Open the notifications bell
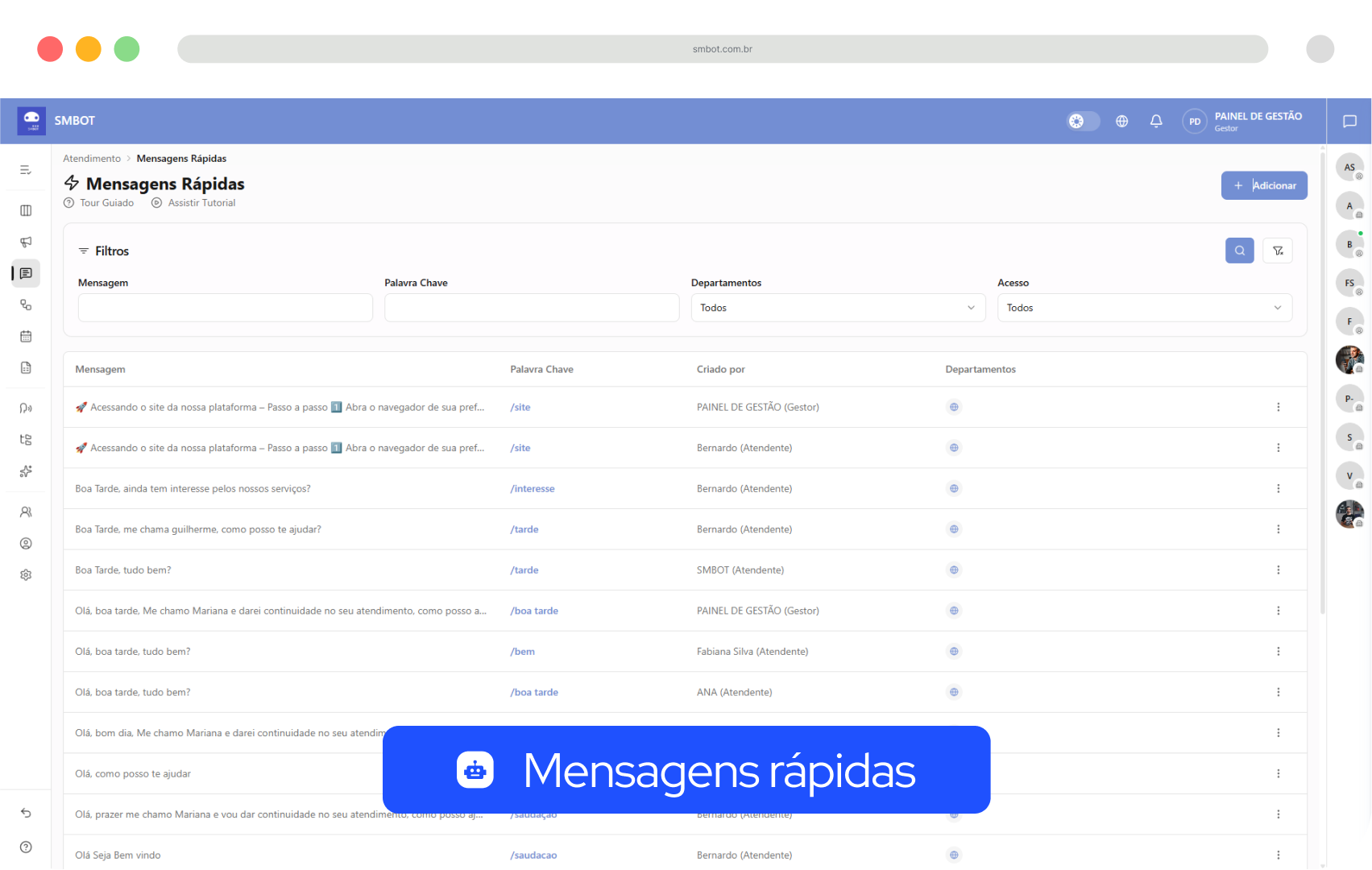1372x870 pixels. [1156, 121]
